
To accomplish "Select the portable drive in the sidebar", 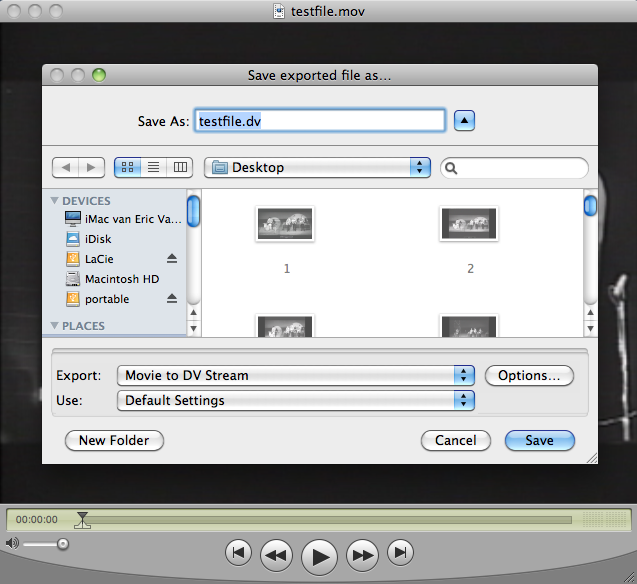I will point(98,299).
